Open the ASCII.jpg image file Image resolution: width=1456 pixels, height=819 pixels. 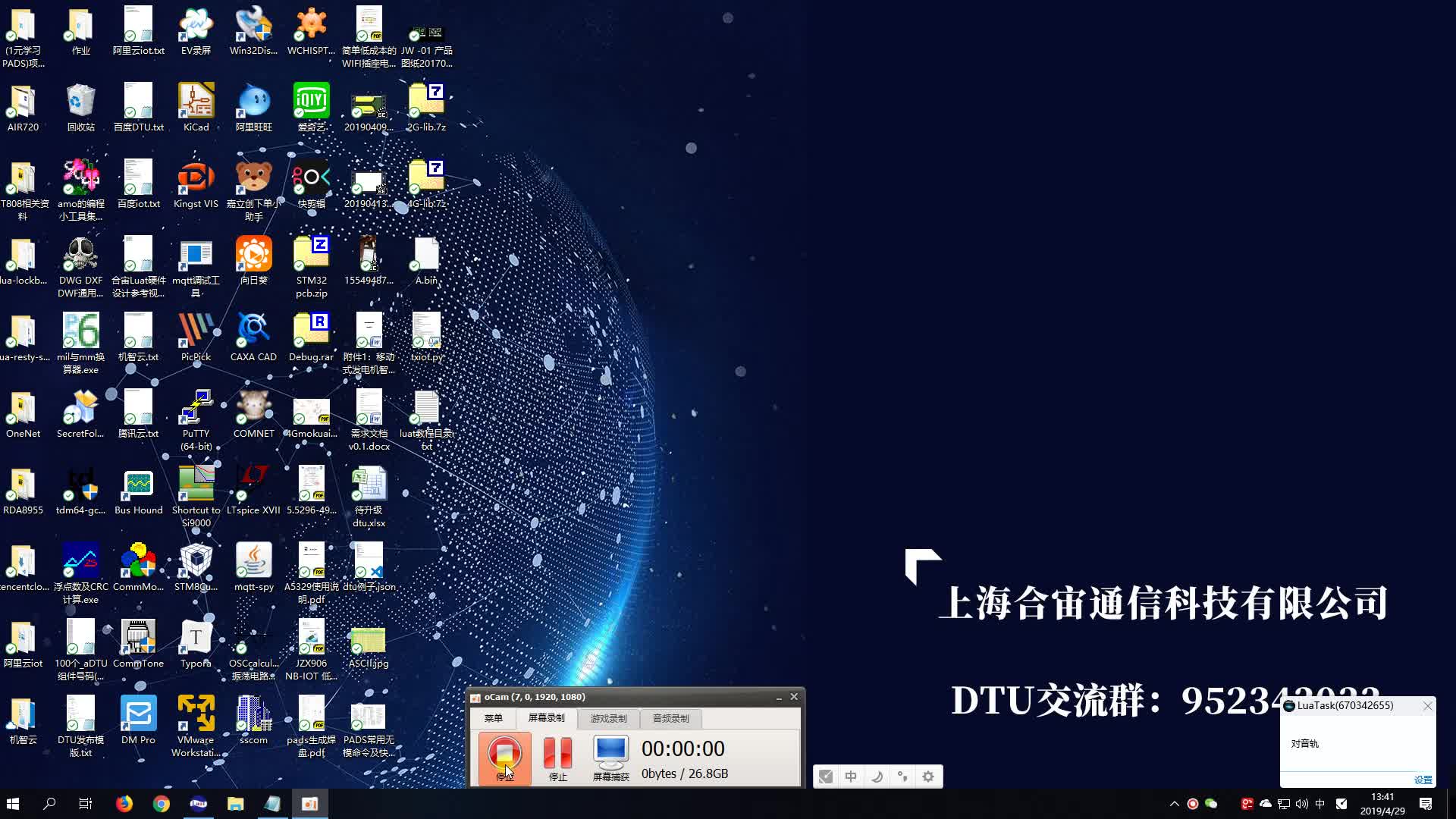(369, 644)
